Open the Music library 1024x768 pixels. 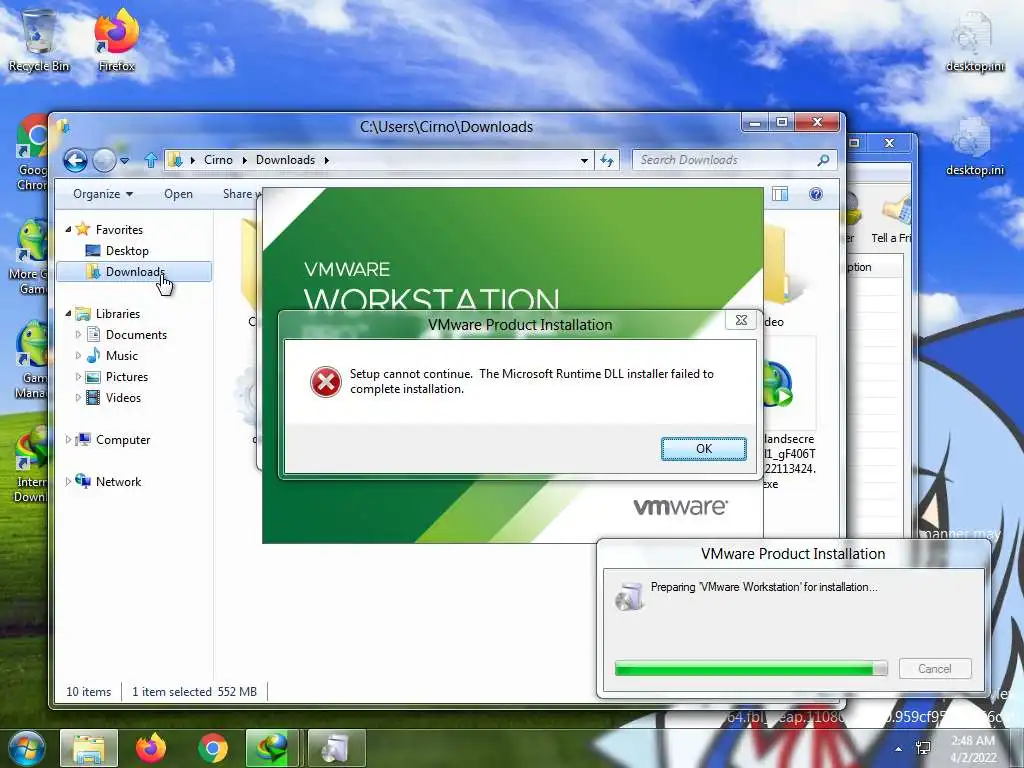pos(121,355)
